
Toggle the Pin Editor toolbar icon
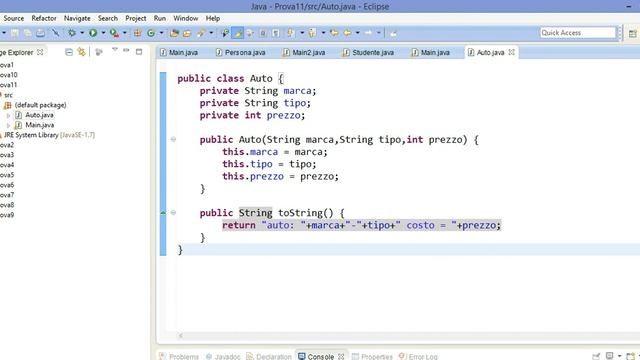tap(393, 33)
